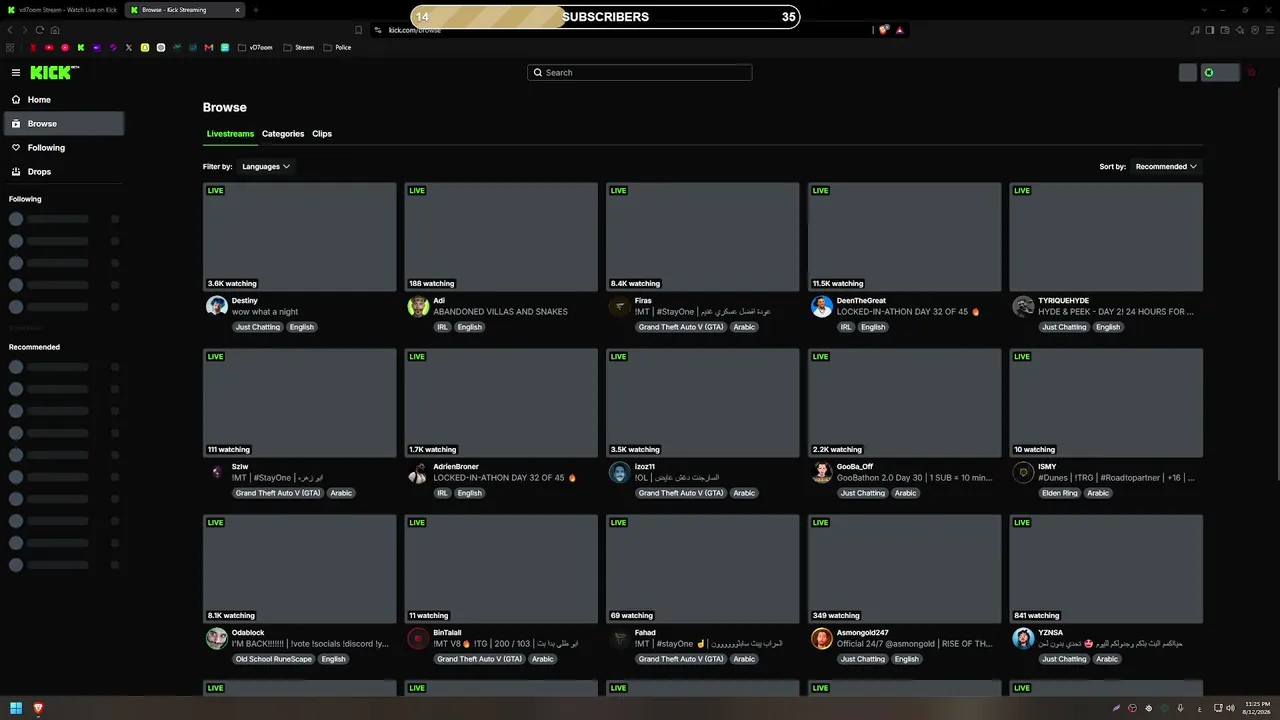Open the Streem bookmarks folder
The height and width of the screenshot is (720, 1280).
coord(298,47)
